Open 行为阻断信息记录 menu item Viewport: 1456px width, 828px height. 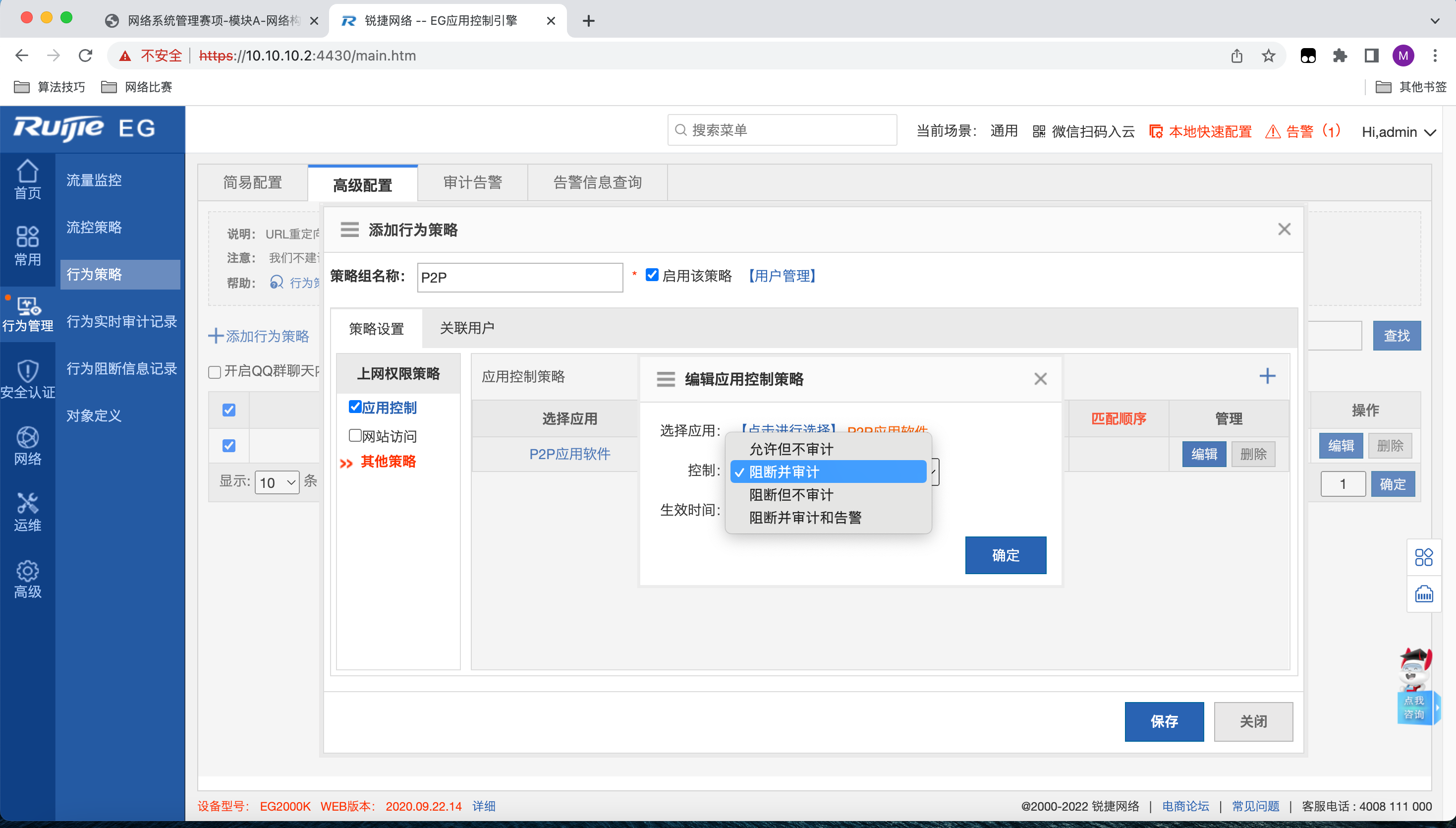point(121,369)
